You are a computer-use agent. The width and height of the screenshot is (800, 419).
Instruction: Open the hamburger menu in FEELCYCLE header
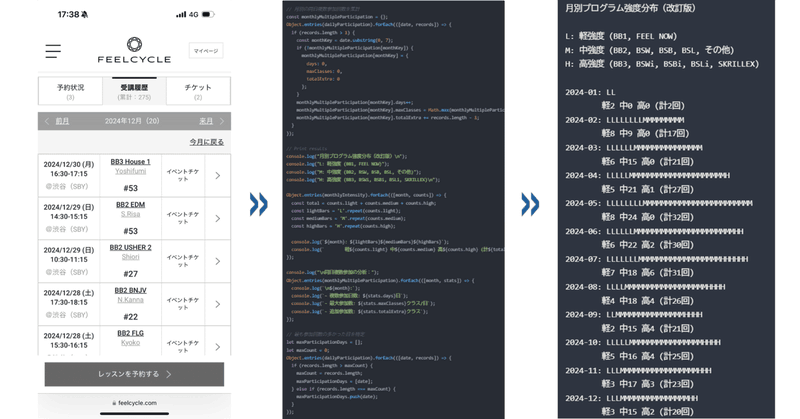click(53, 51)
